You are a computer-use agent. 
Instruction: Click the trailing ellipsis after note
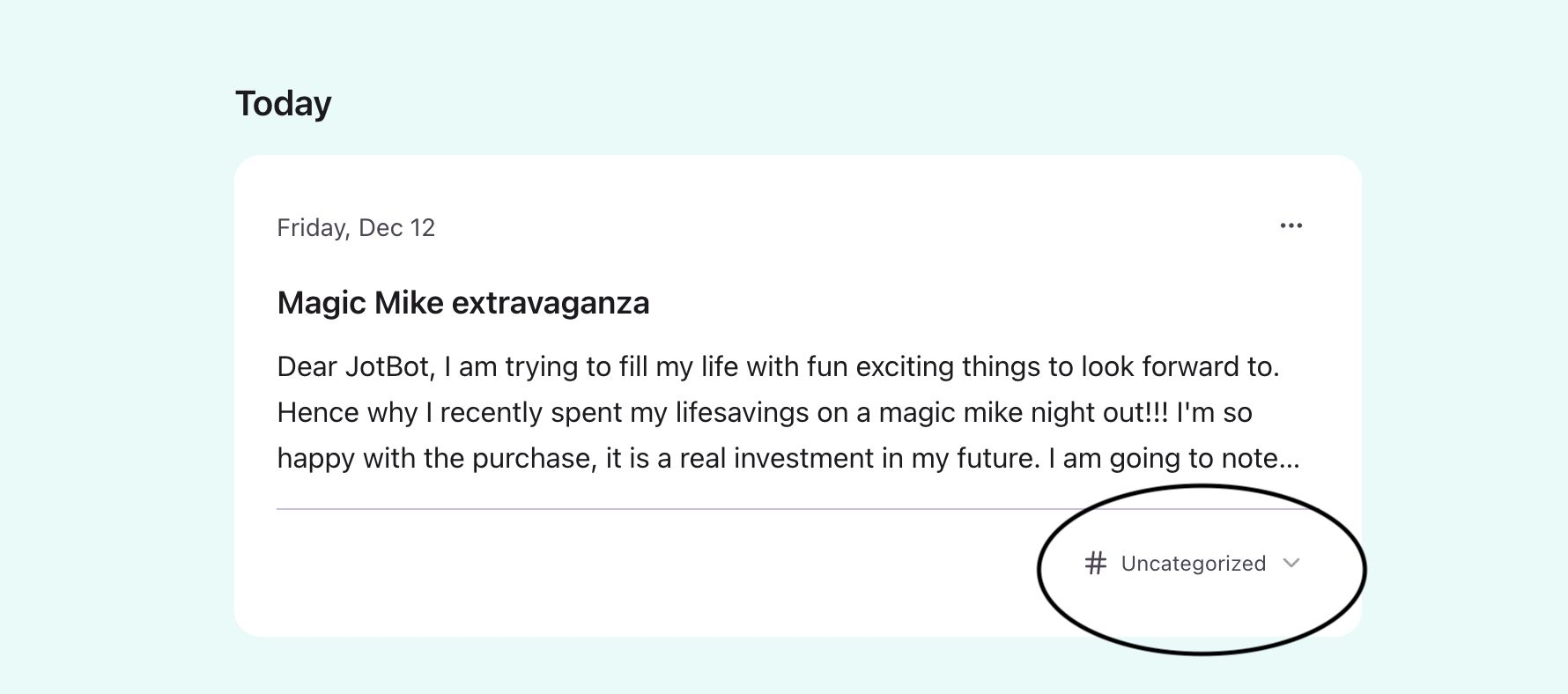[x=1290, y=460]
